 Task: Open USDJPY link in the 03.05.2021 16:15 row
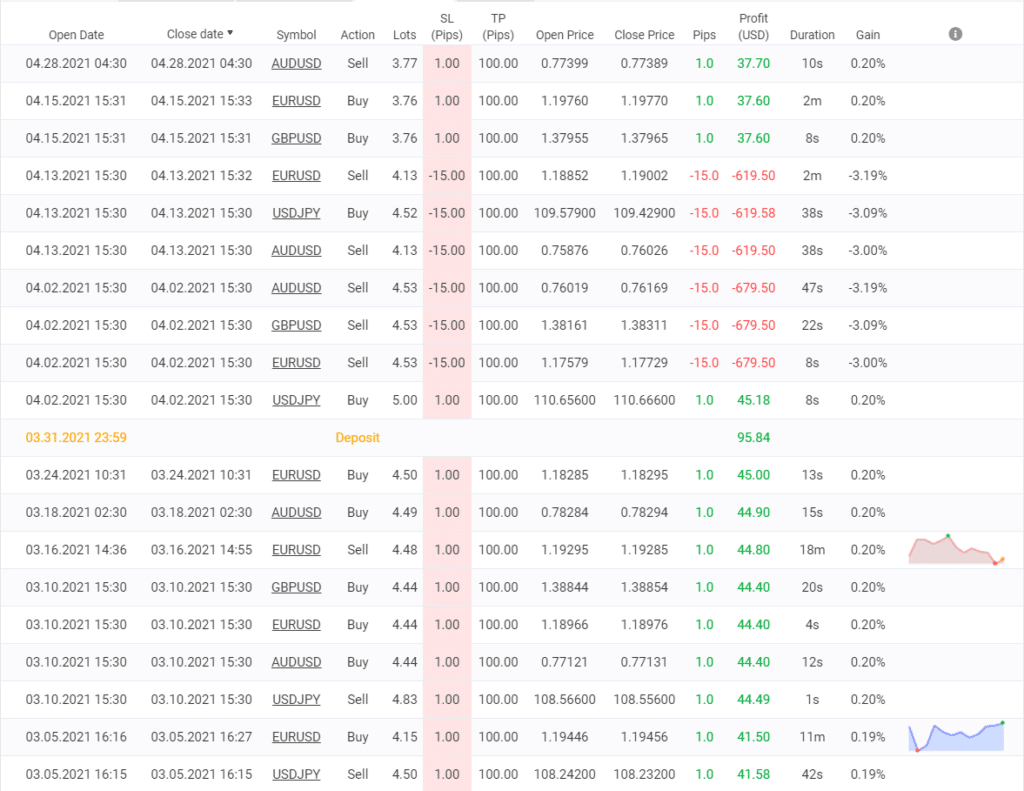pyautogui.click(x=296, y=774)
